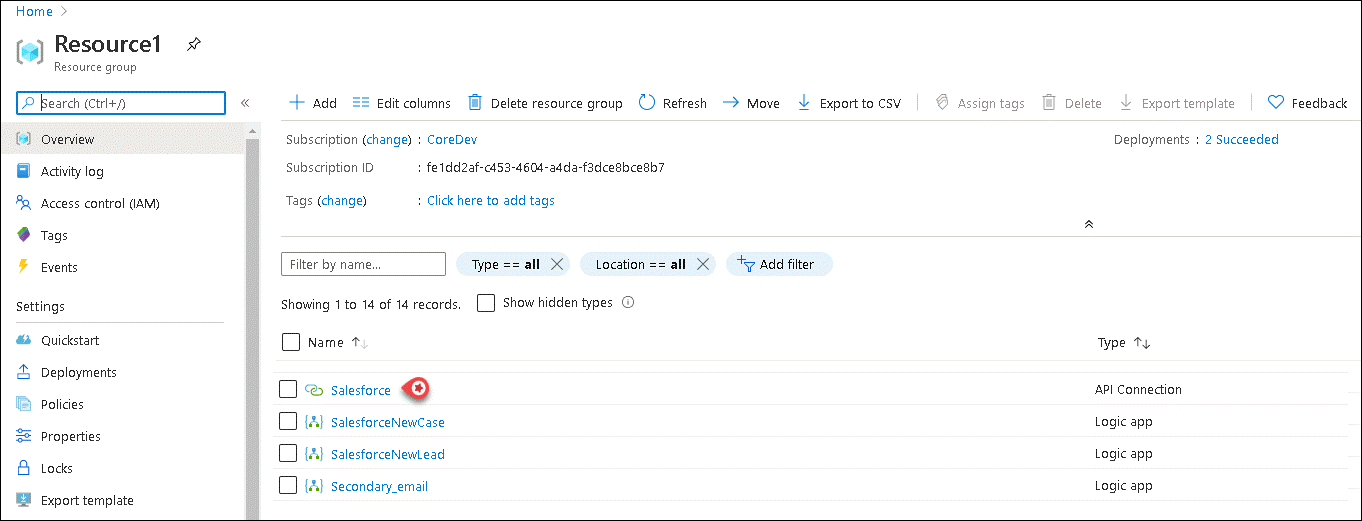Open the 2 Succeeded deployments link

(x=1241, y=140)
